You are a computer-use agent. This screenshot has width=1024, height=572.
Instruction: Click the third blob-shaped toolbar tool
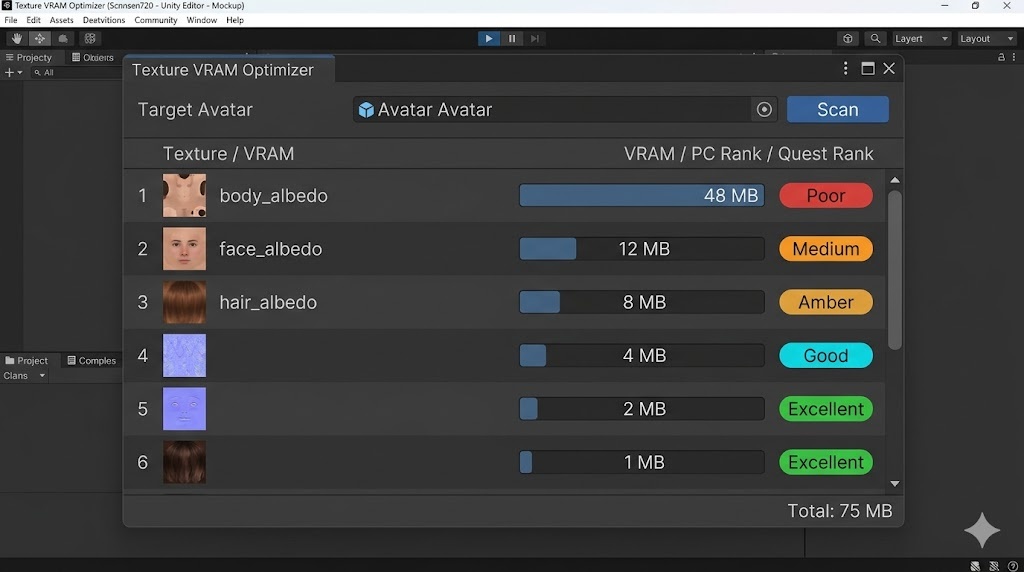[63, 39]
